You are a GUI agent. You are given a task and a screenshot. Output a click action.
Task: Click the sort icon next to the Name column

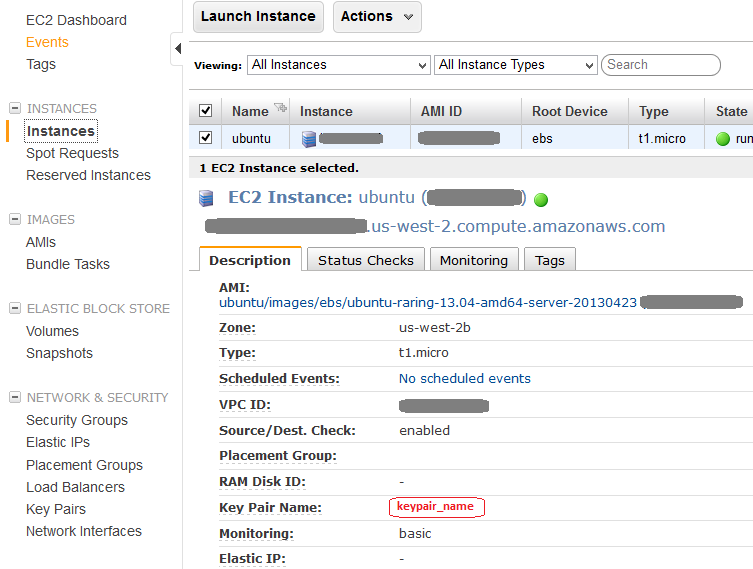tap(280, 108)
